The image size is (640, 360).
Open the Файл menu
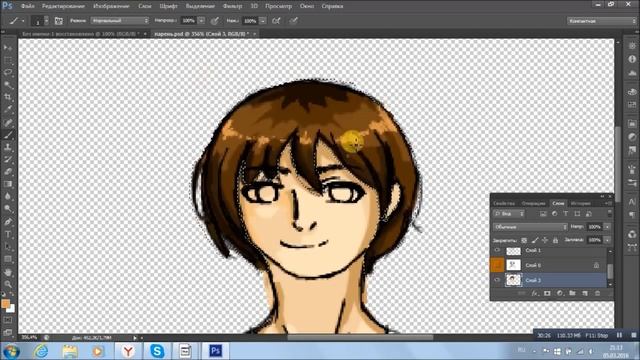(27, 6)
